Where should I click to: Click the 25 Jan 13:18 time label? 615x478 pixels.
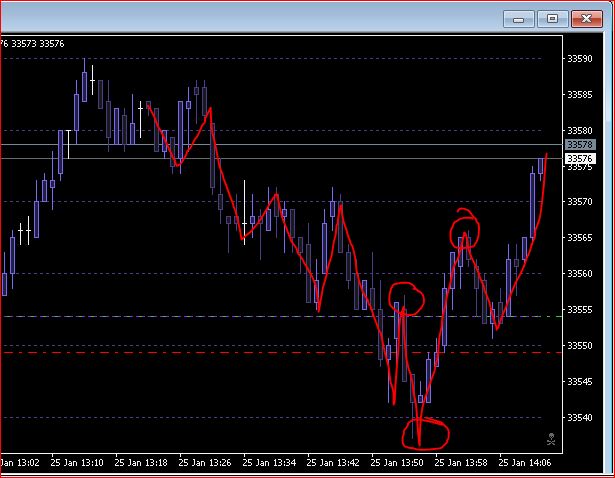click(141, 463)
